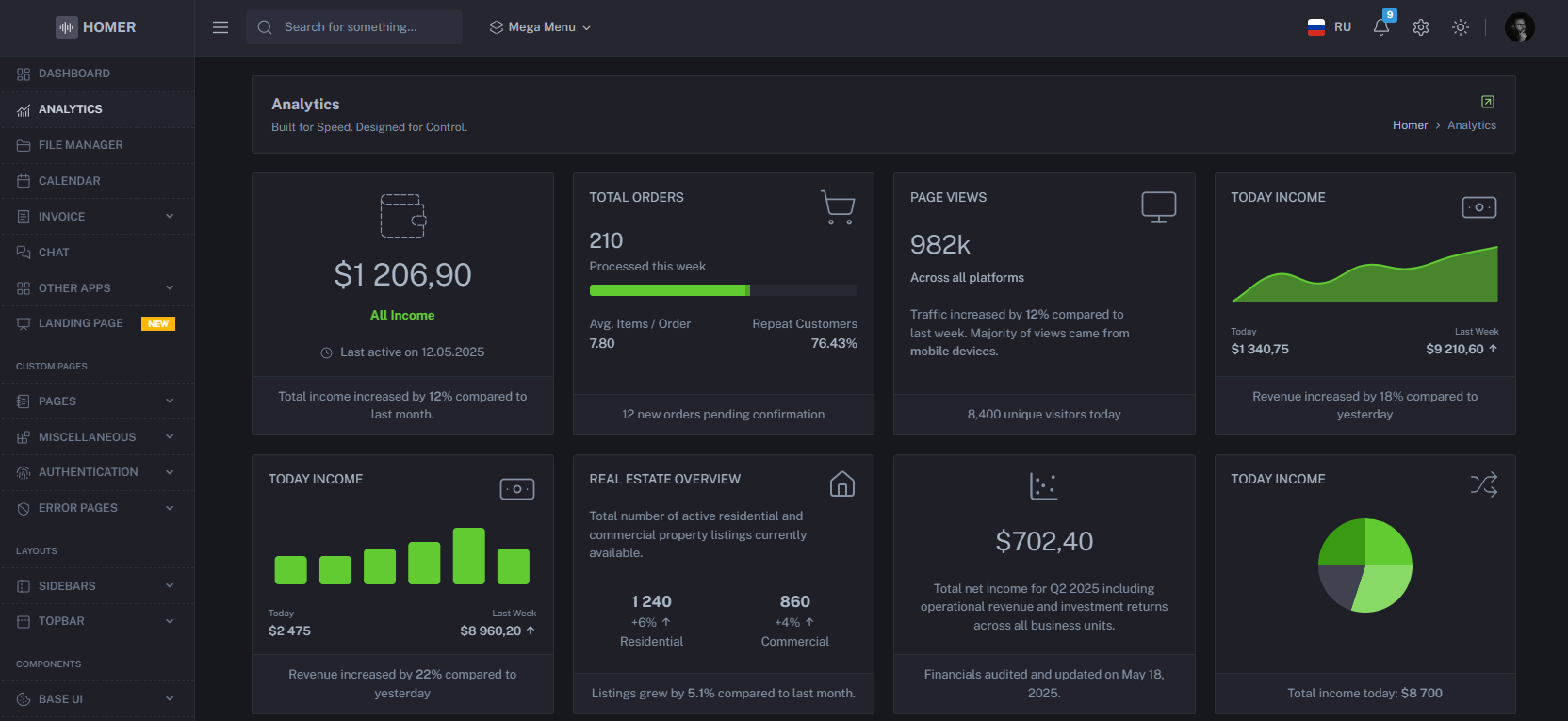The image size is (1568, 721).
Task: Click the Homer breadcrumb link
Action: pyautogui.click(x=1410, y=125)
